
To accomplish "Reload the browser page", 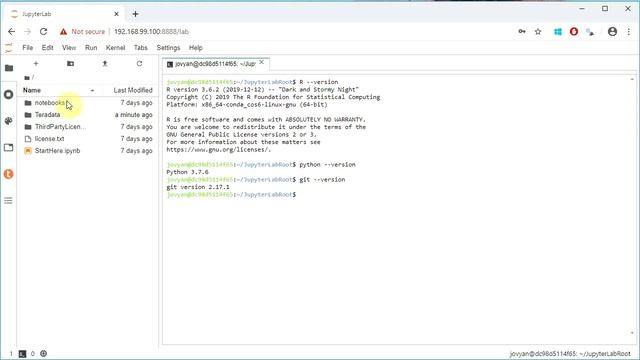I will point(44,31).
